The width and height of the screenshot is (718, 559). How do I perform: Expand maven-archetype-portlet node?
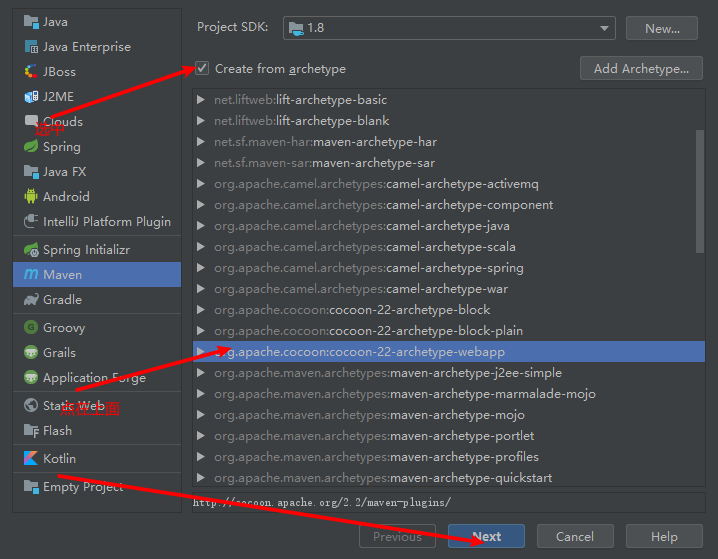[x=201, y=435]
